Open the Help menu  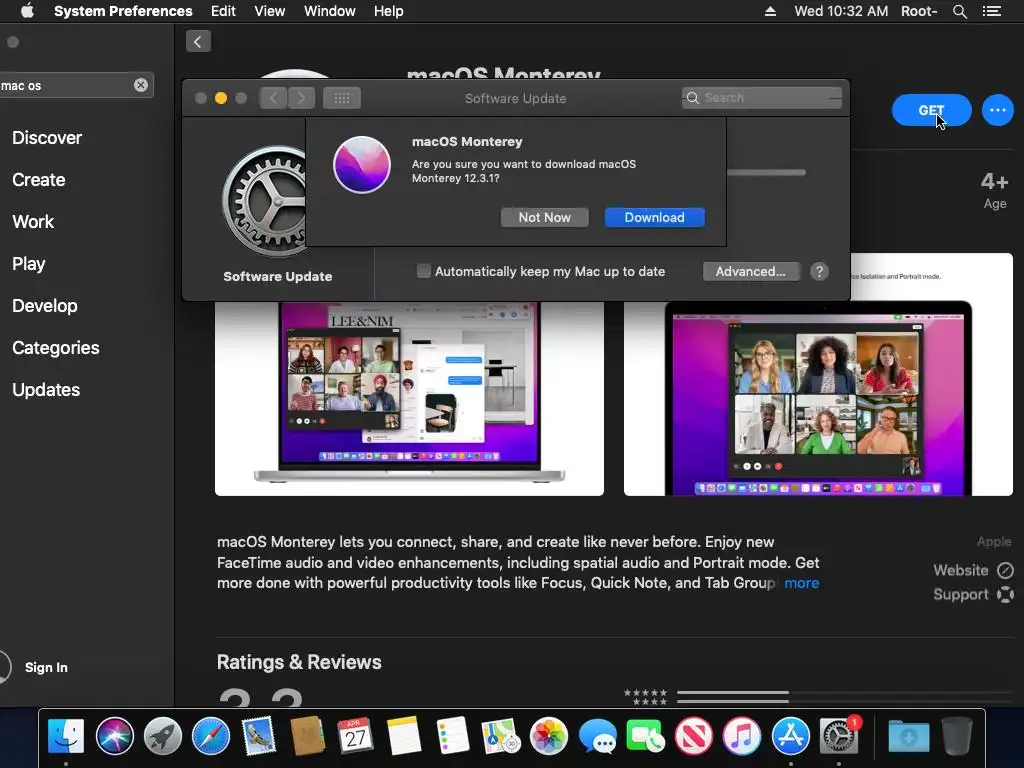click(x=389, y=11)
